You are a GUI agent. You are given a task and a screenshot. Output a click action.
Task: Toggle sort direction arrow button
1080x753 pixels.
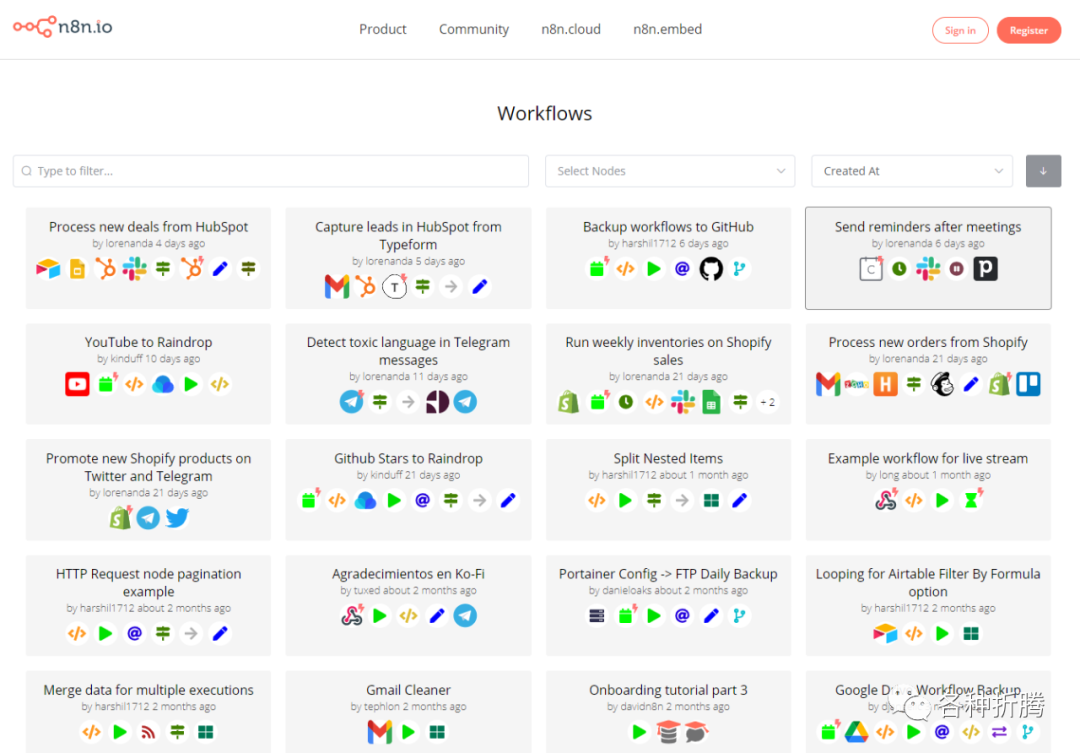click(x=1043, y=171)
